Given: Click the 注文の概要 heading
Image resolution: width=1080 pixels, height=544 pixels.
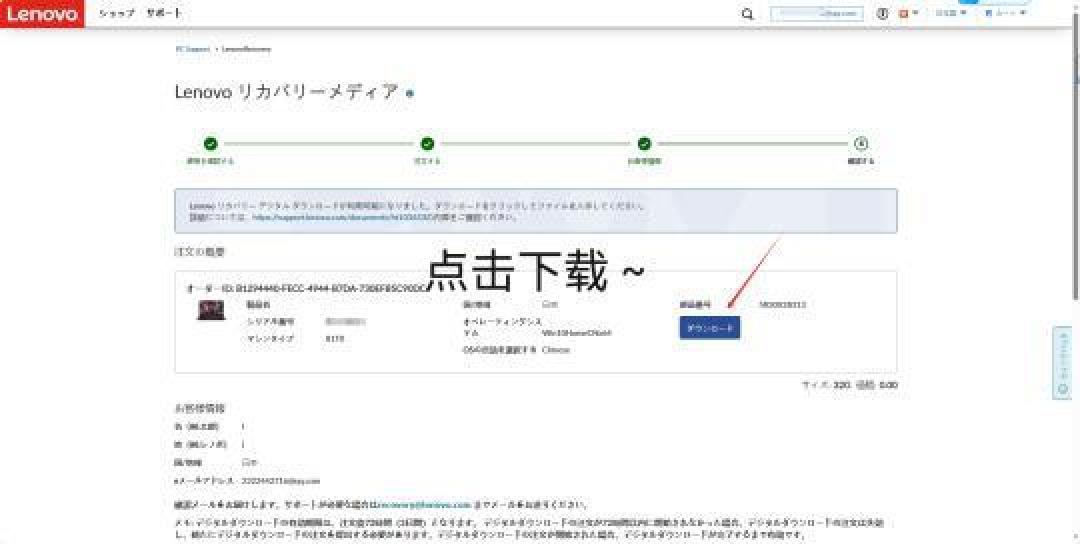Looking at the screenshot, I should coord(200,252).
